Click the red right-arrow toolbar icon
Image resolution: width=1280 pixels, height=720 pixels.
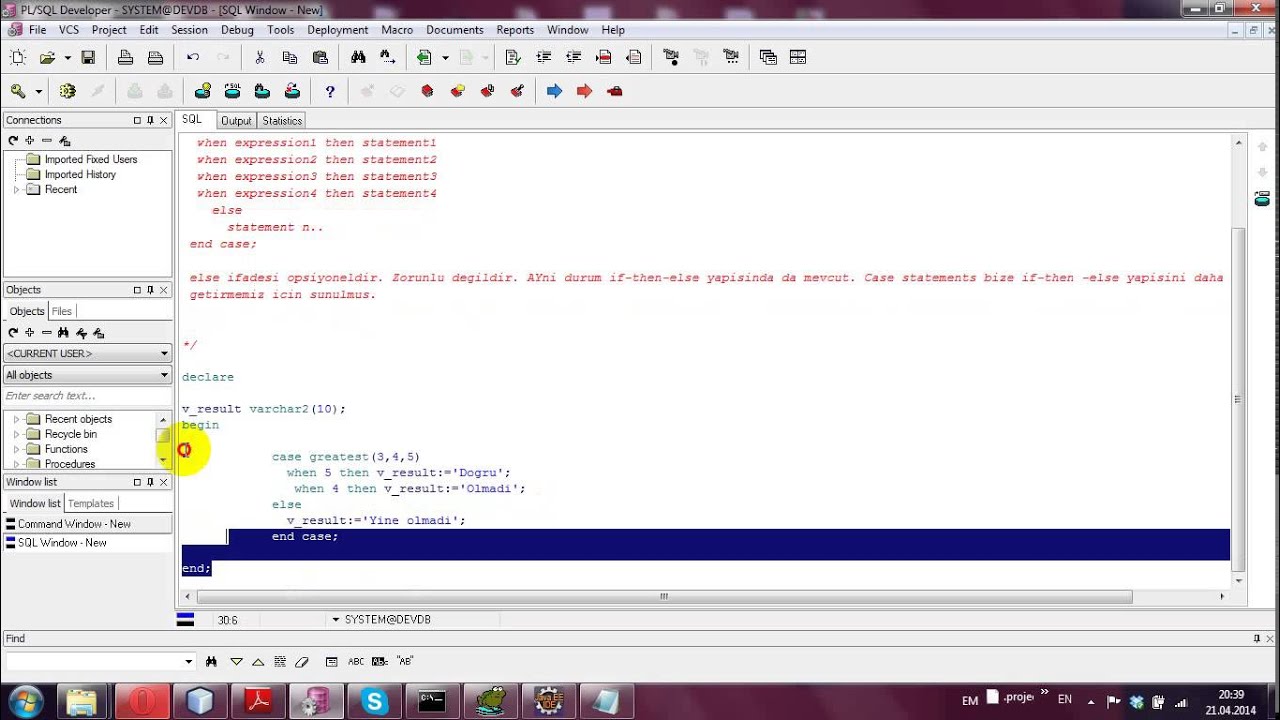pyautogui.click(x=584, y=91)
